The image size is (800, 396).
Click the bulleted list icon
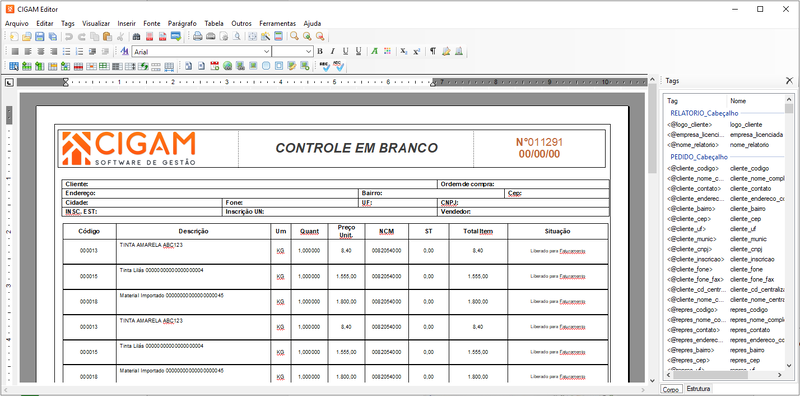pos(66,52)
